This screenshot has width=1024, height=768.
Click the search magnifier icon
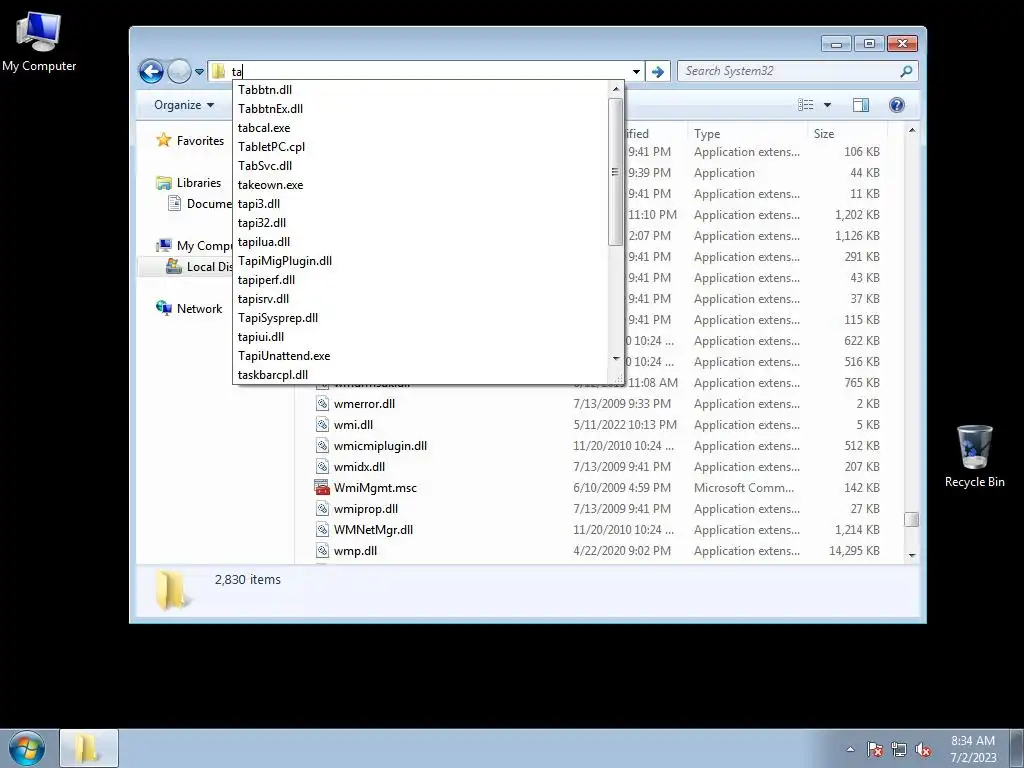pyautogui.click(x=906, y=71)
